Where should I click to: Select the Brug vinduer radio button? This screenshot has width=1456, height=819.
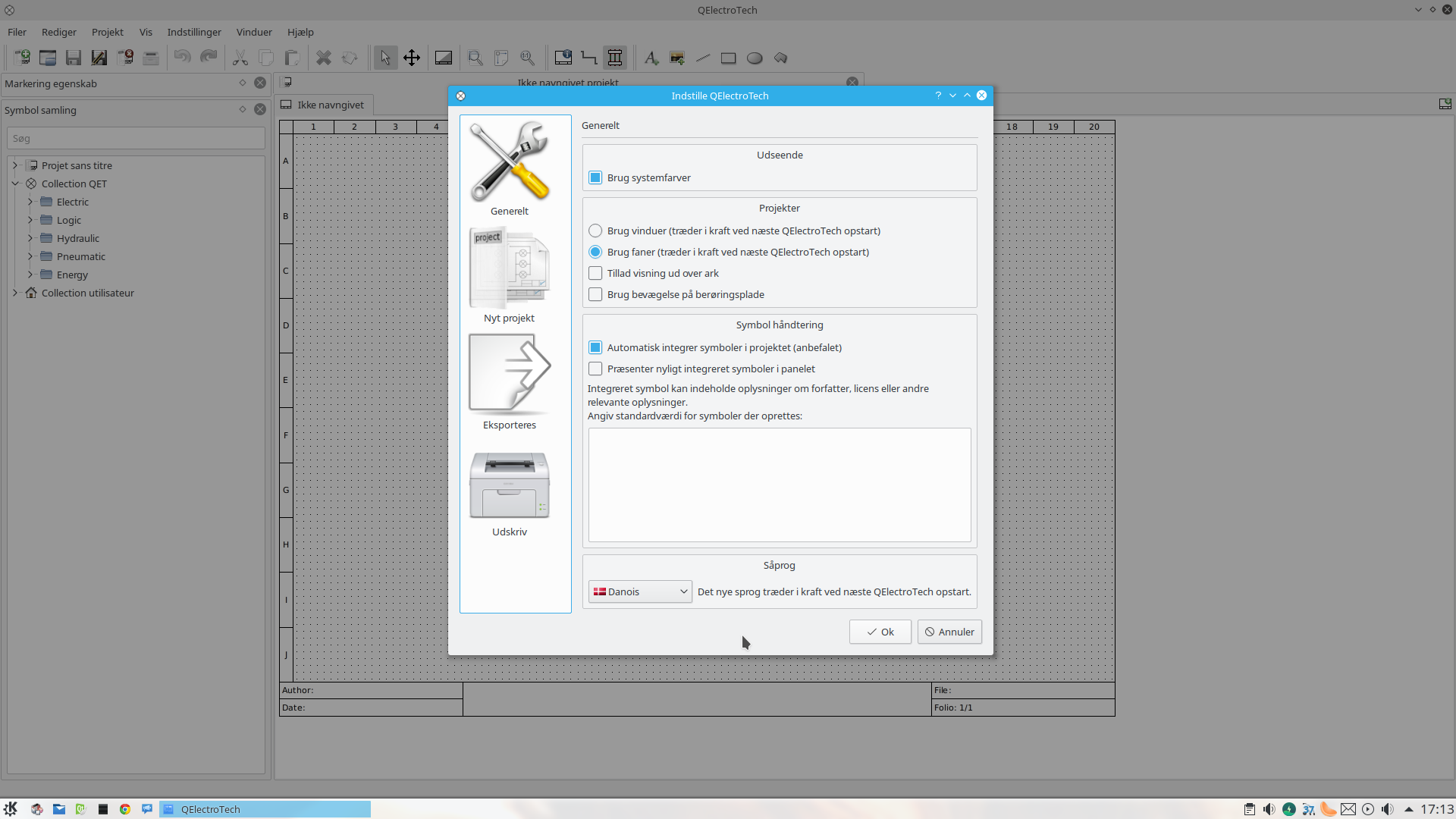click(595, 231)
